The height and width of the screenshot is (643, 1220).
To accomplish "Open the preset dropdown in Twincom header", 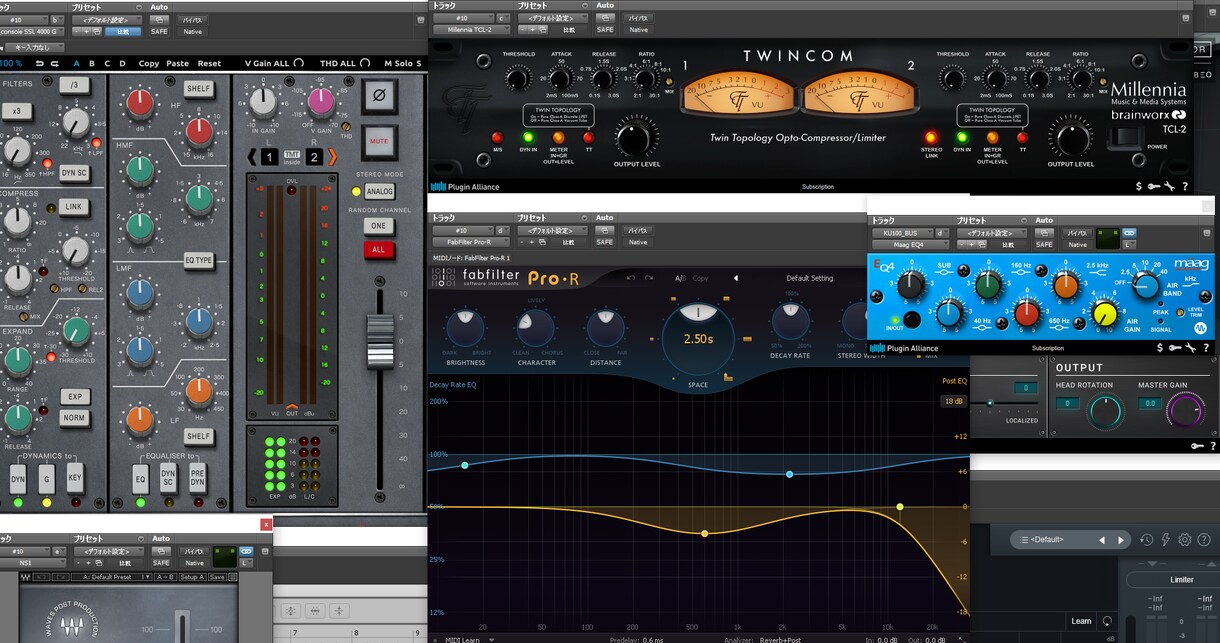I will coord(553,18).
